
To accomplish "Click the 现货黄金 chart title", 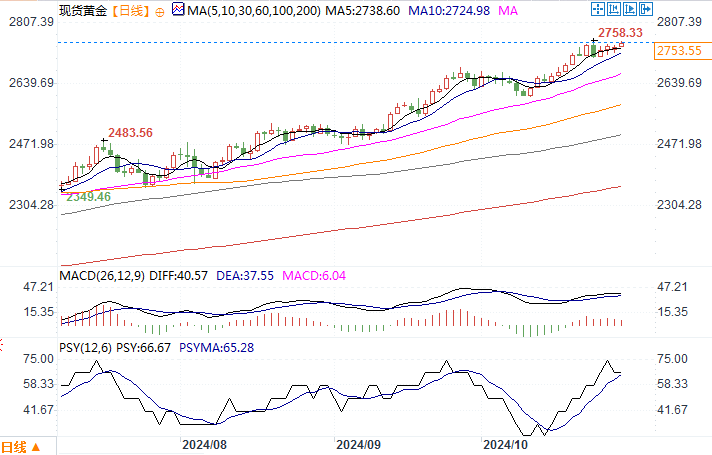I will coord(83,10).
